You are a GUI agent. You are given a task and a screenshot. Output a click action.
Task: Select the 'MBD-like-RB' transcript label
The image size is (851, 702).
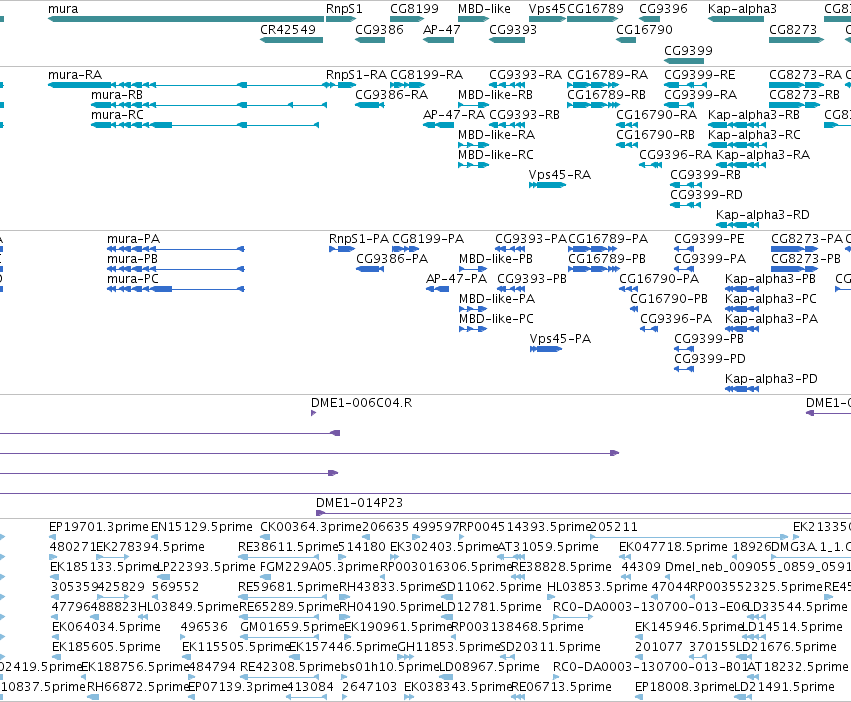tap(496, 95)
